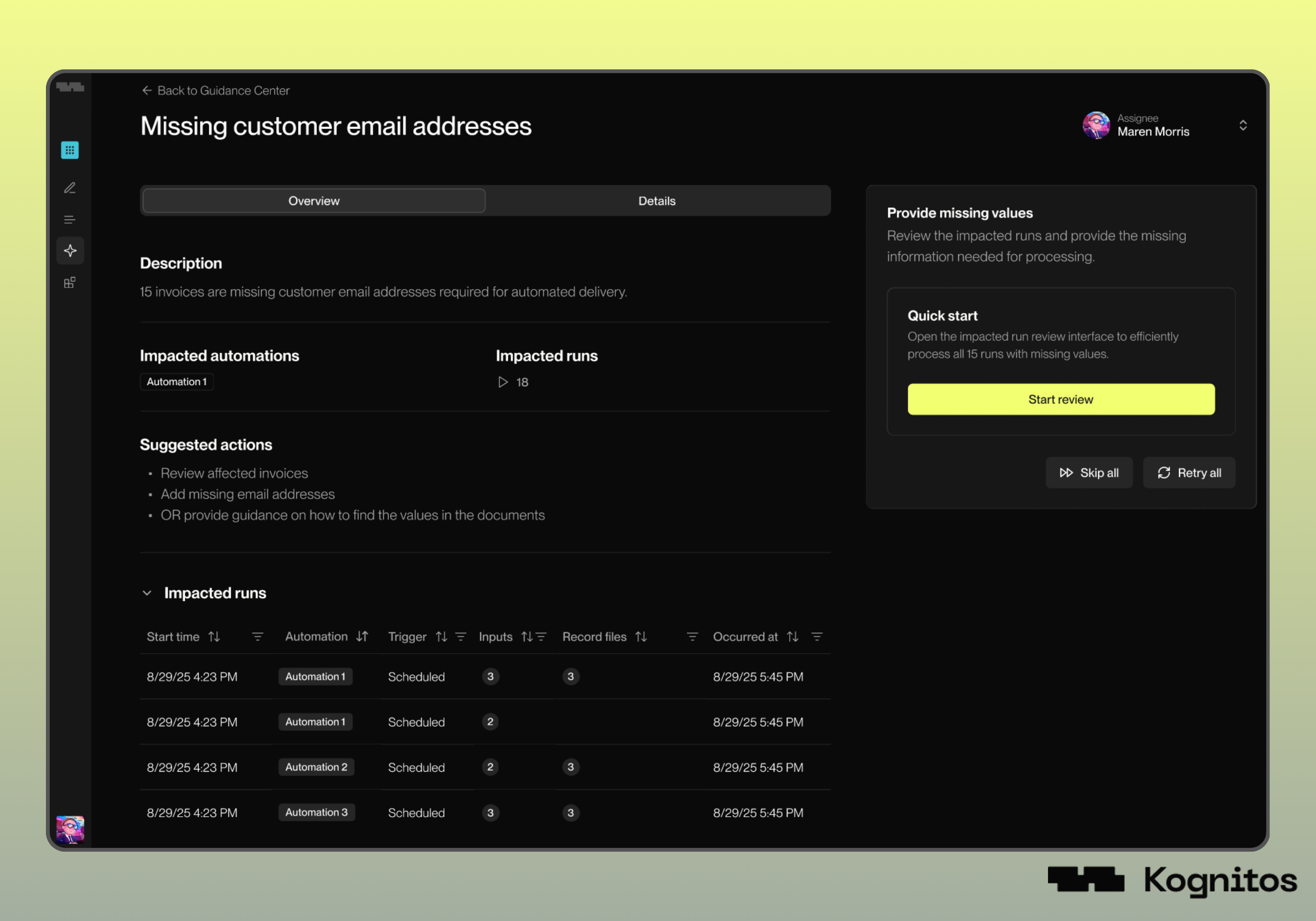Open the Assignee Maren Morris dropdown
The width and height of the screenshot is (1316, 921).
click(x=1243, y=125)
